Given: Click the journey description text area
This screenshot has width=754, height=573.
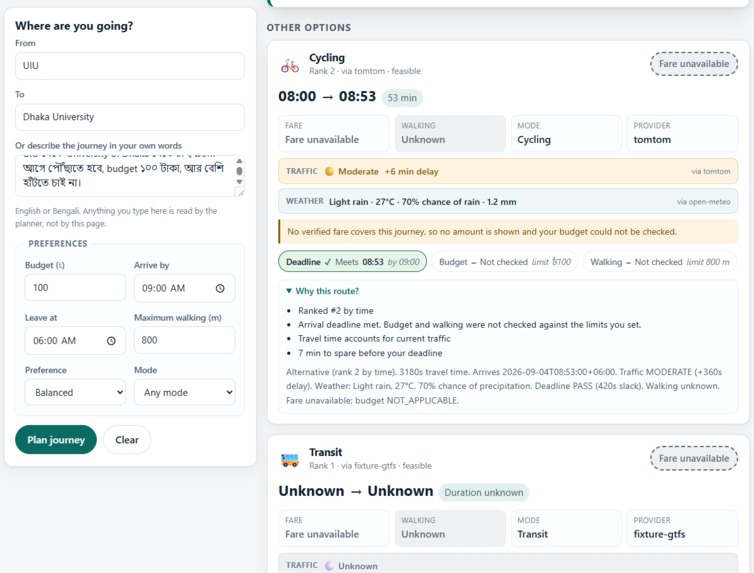Looking at the screenshot, I should [130, 175].
